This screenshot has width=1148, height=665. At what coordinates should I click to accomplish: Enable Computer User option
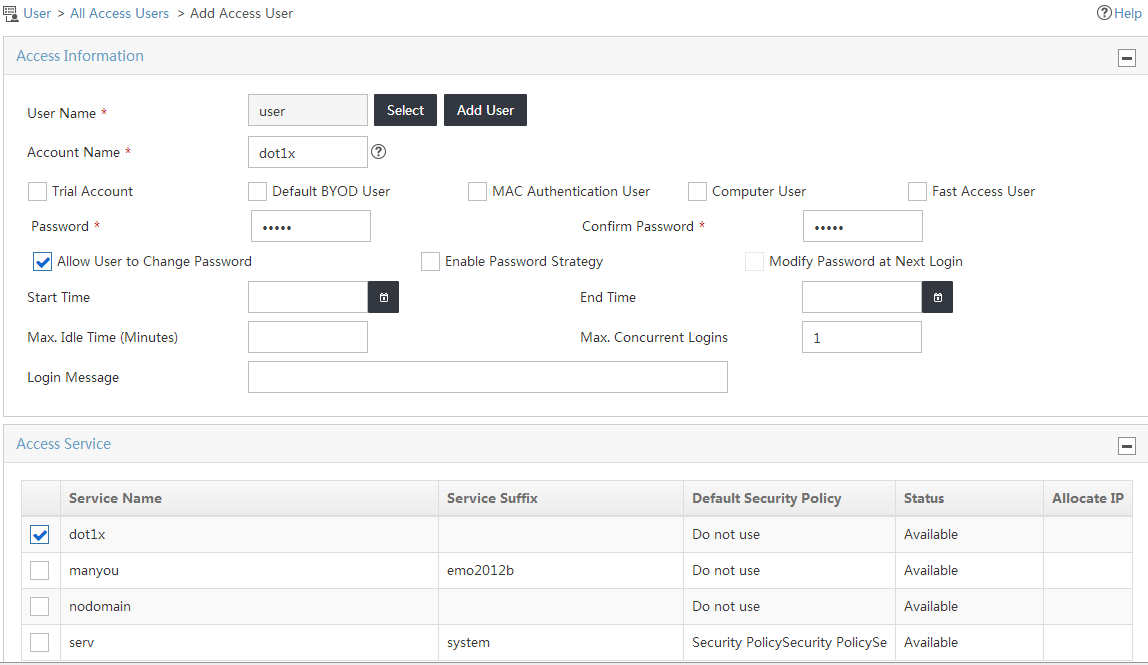698,191
